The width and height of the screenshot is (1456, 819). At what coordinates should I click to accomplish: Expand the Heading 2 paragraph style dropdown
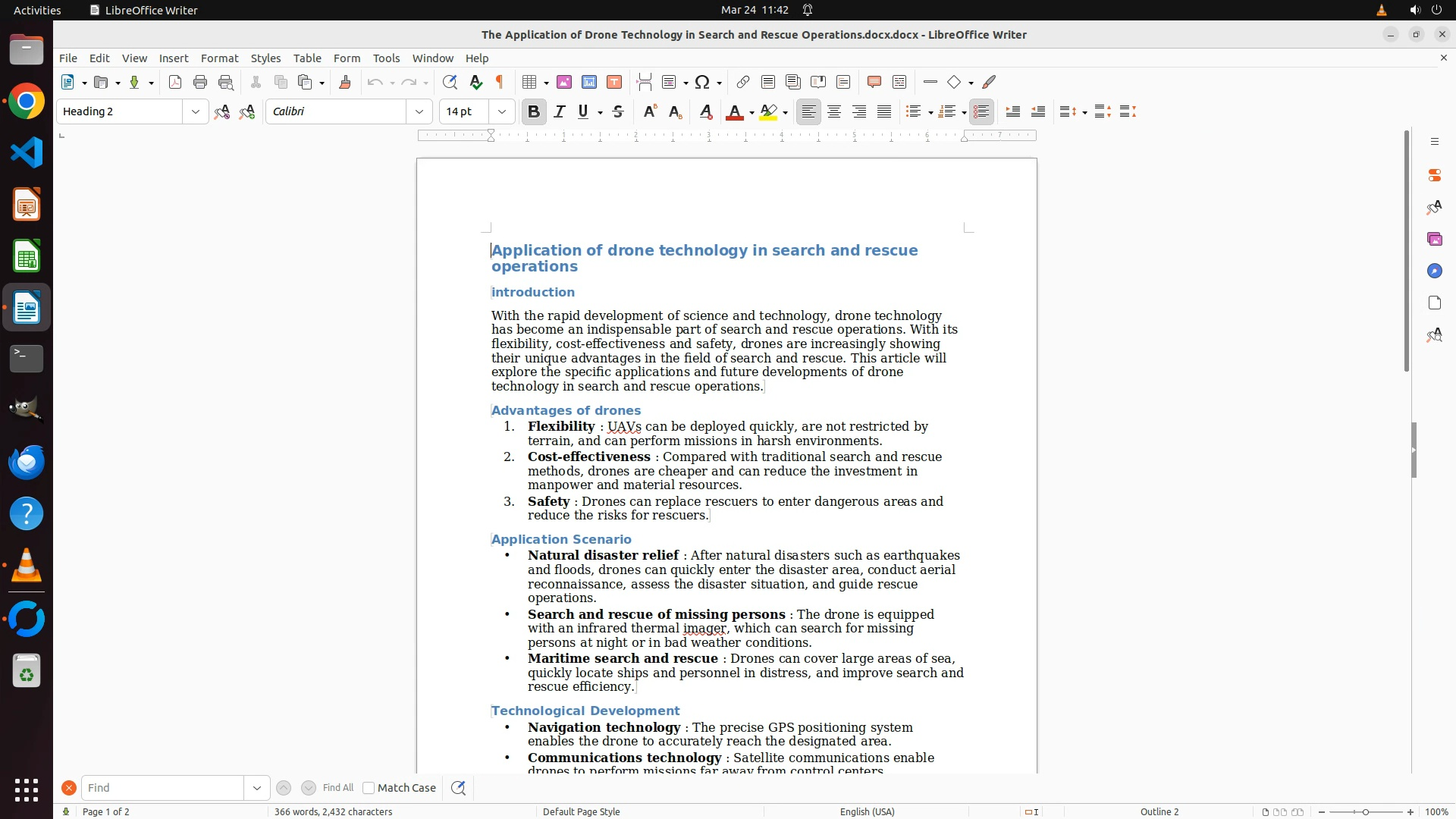[196, 111]
